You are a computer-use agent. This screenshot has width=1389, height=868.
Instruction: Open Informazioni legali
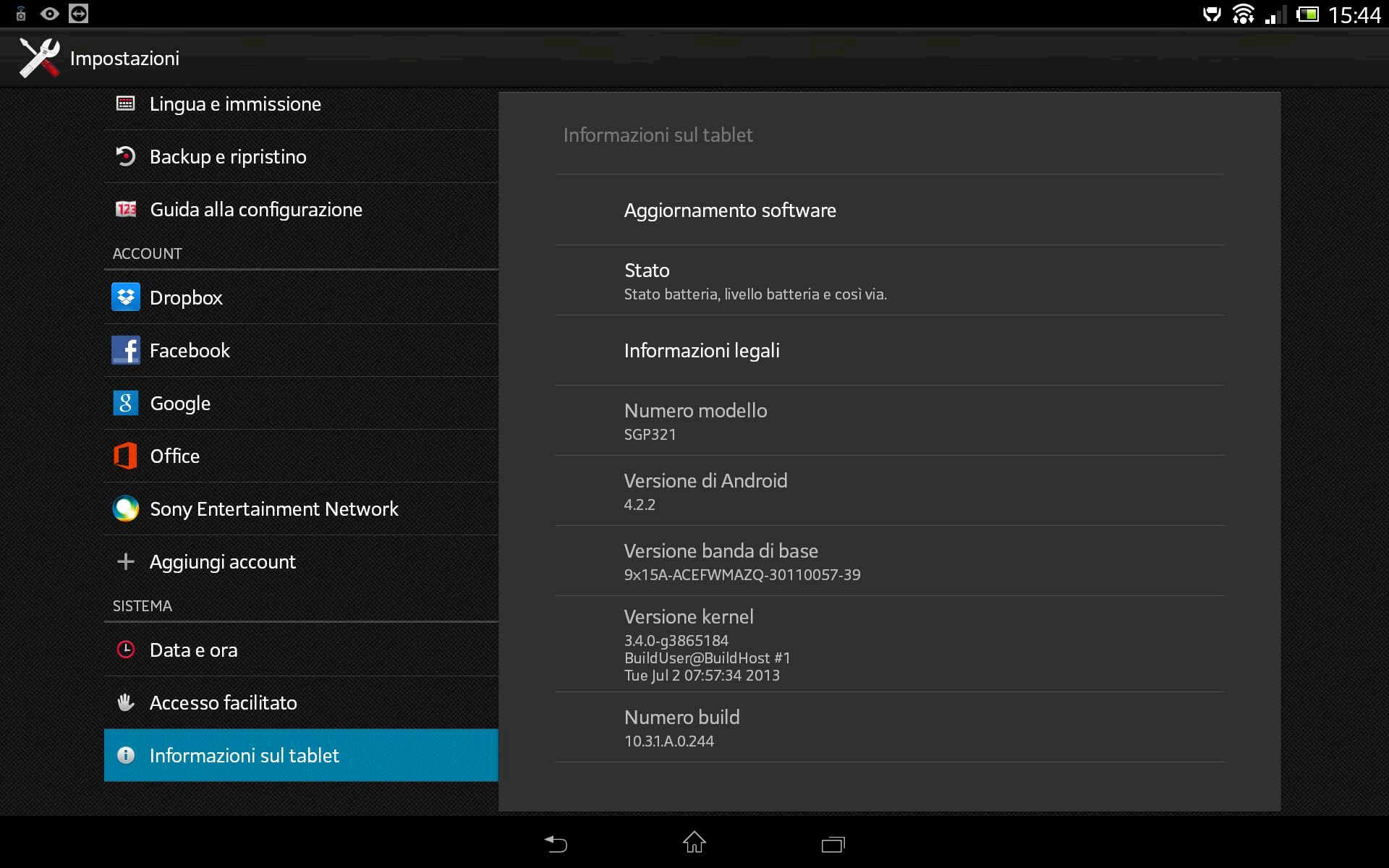point(702,350)
